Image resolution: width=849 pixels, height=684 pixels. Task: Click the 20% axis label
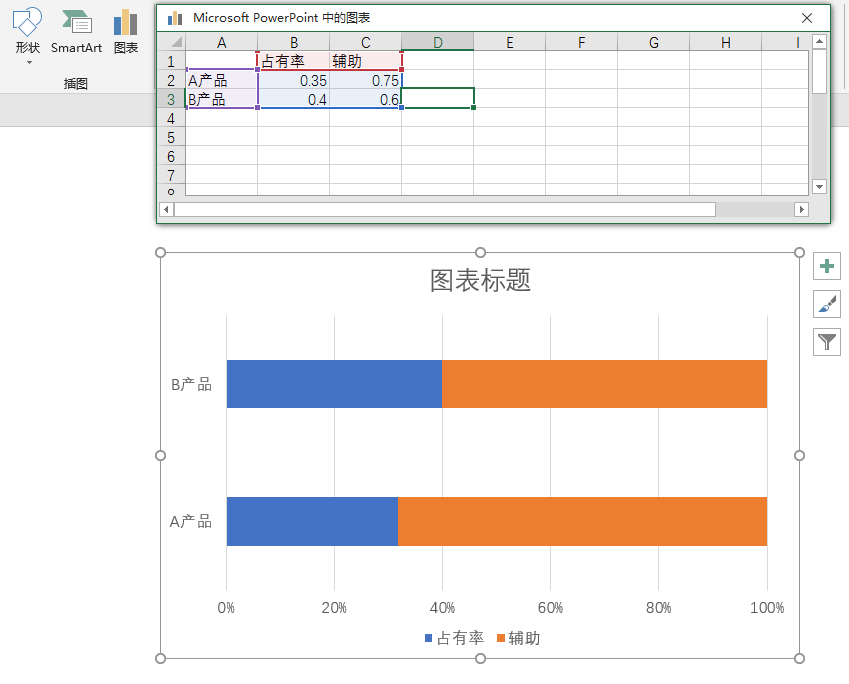pos(334,608)
